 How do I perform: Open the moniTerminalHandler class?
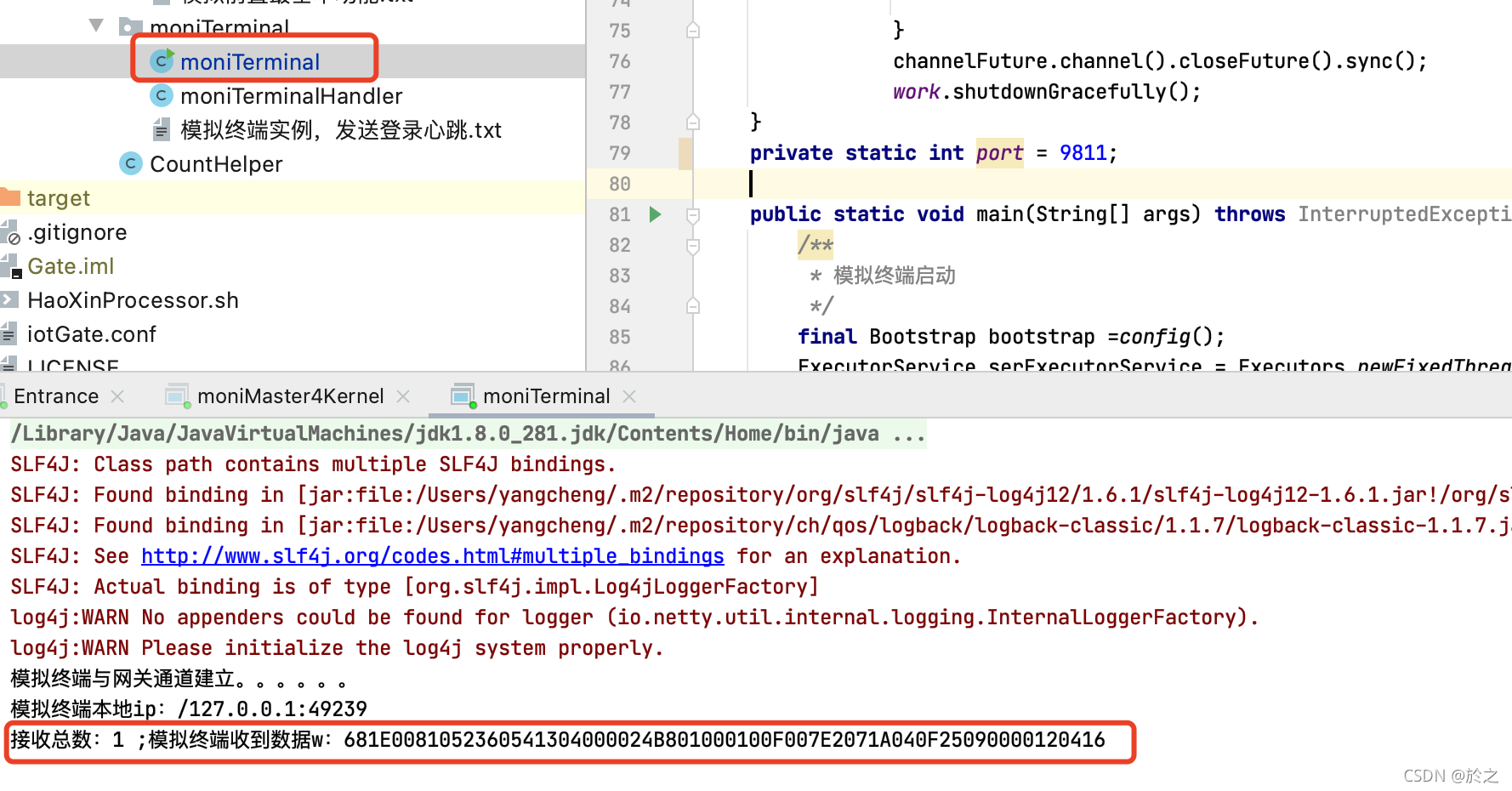pos(291,96)
